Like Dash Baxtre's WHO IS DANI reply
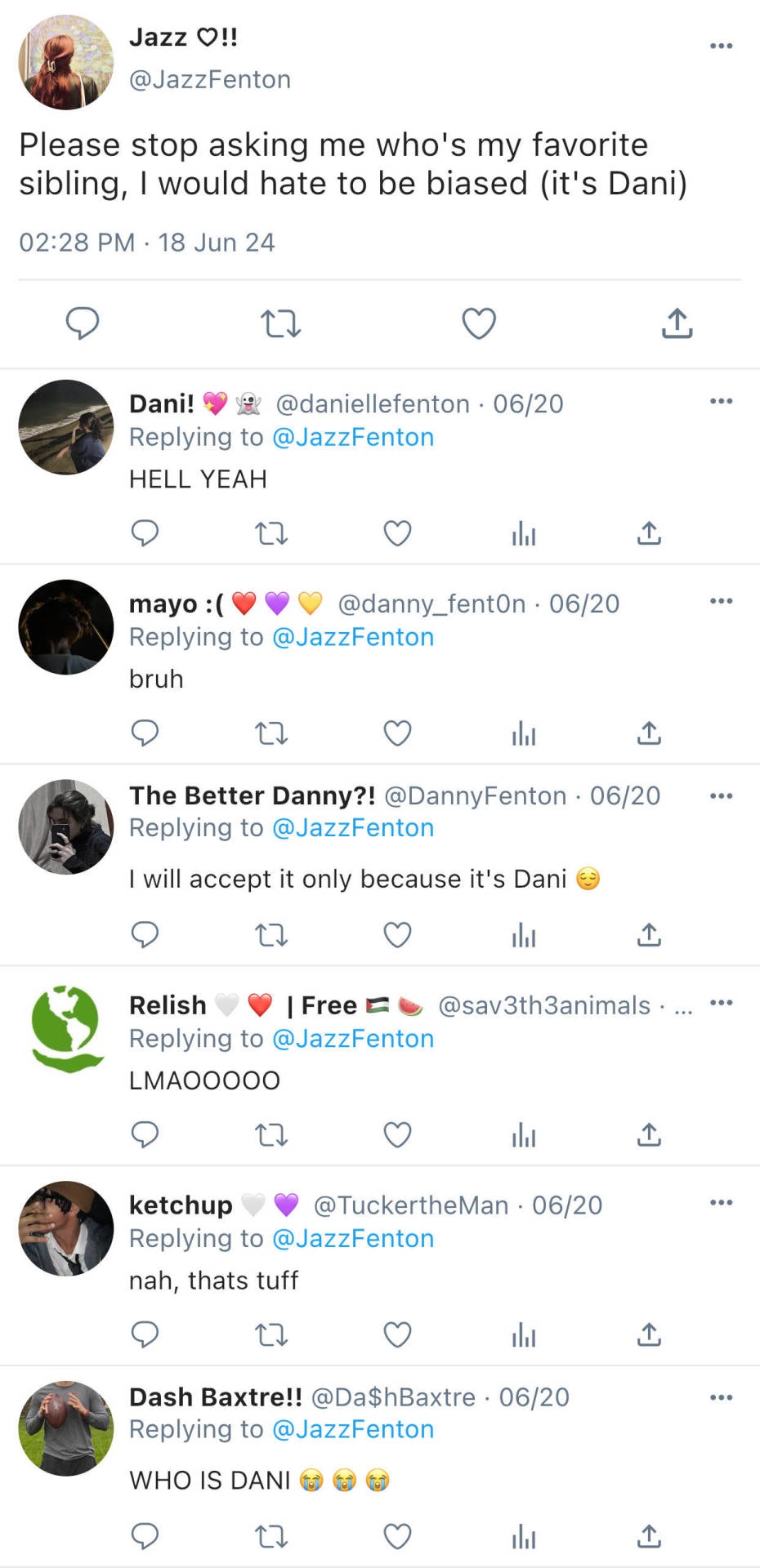The width and height of the screenshot is (760, 1568). (x=397, y=1536)
